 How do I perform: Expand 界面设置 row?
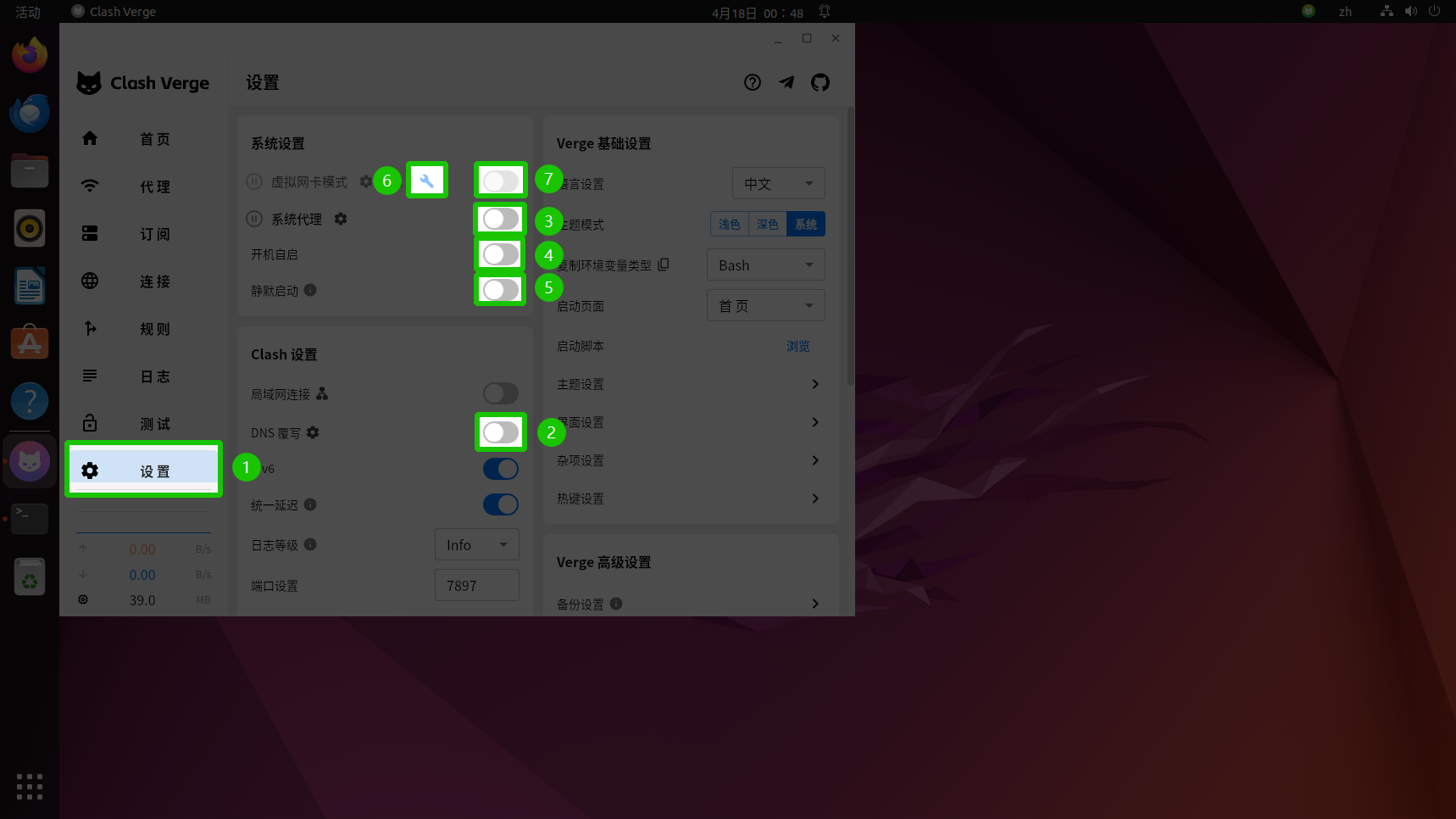(x=691, y=422)
